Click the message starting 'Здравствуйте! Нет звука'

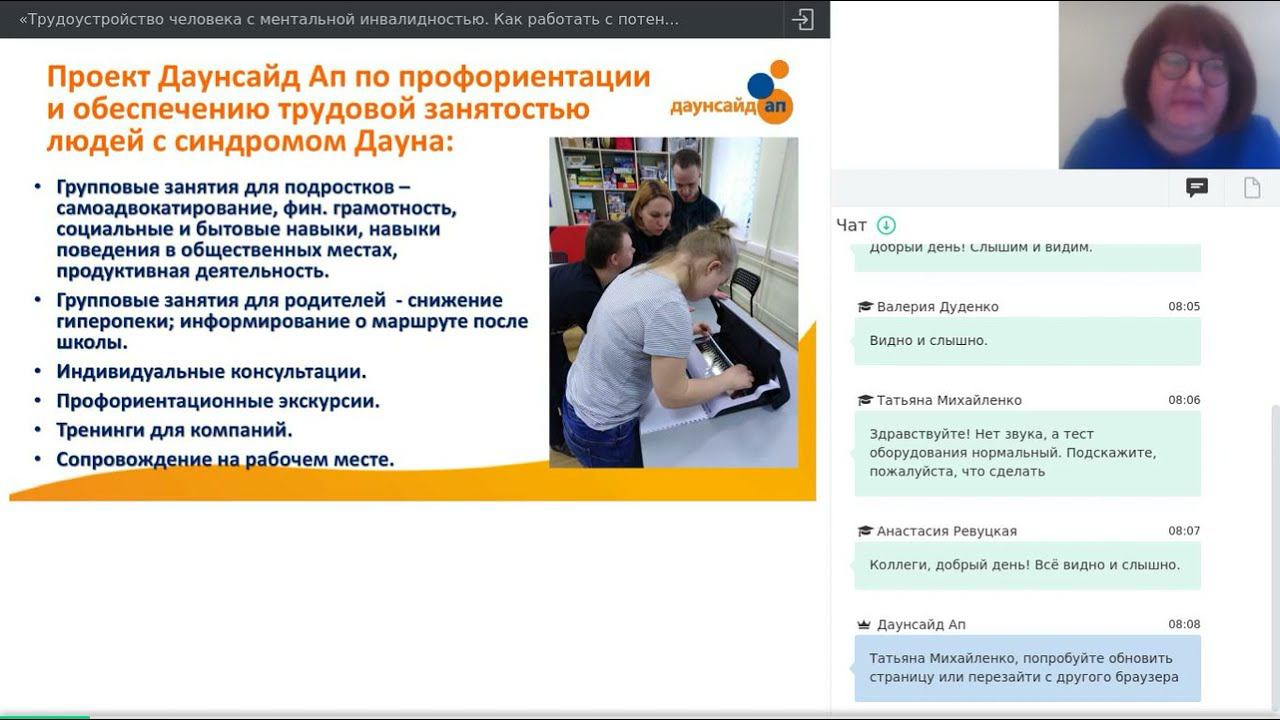coord(1027,453)
